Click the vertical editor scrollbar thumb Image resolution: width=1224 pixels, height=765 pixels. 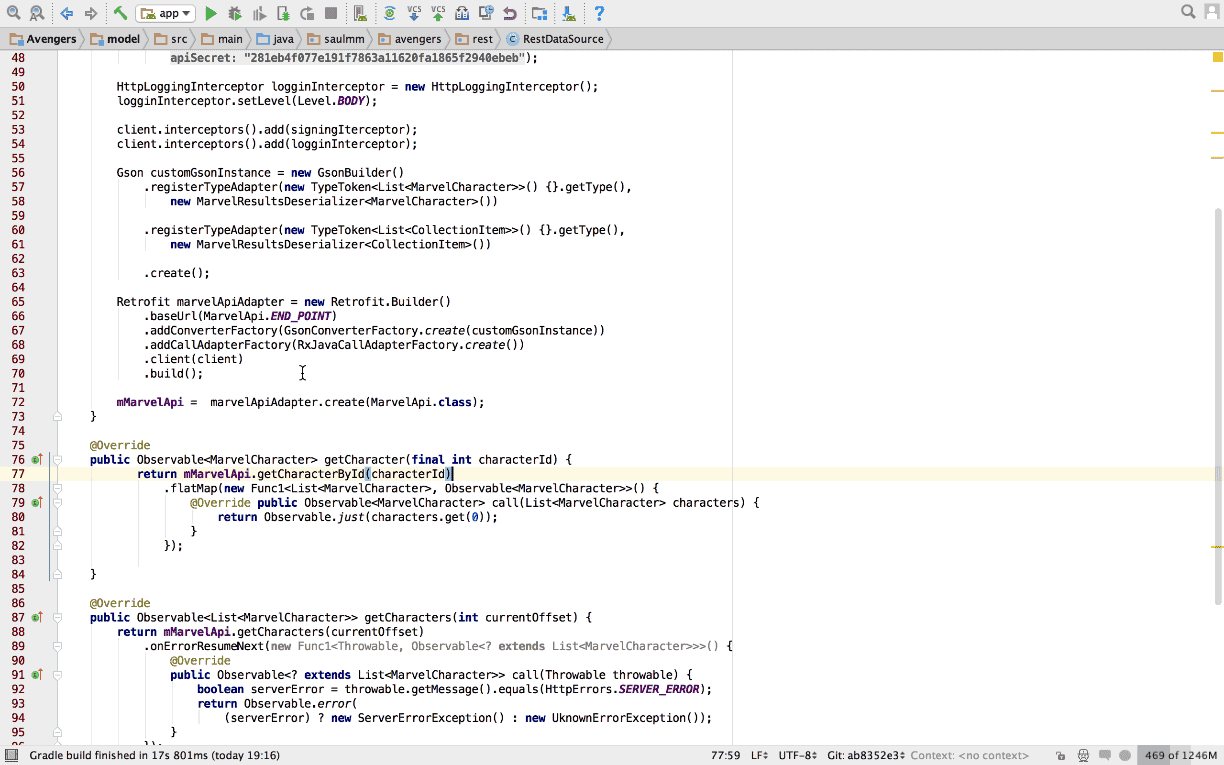(x=1217, y=406)
